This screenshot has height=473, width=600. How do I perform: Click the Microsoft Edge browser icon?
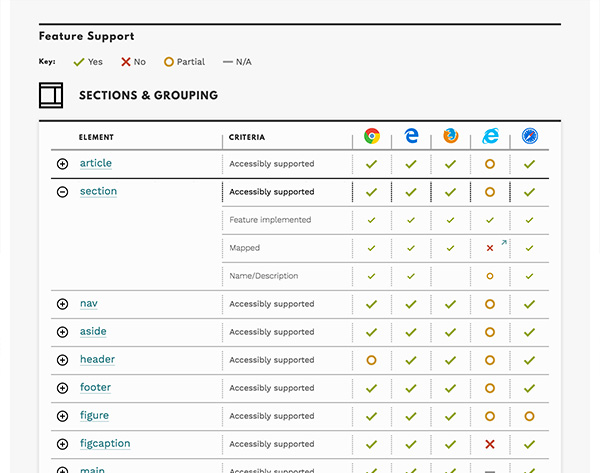click(411, 136)
